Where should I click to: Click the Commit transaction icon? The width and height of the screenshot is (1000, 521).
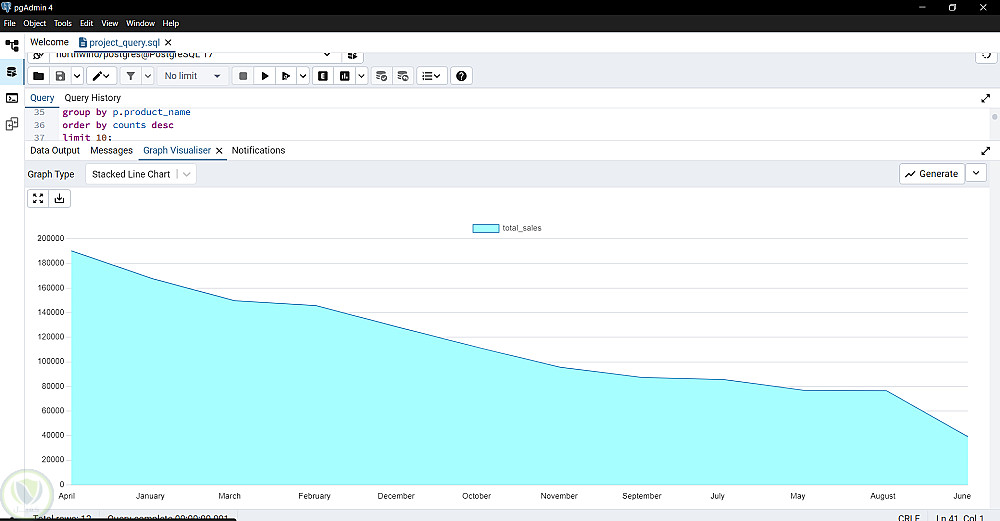pos(381,76)
